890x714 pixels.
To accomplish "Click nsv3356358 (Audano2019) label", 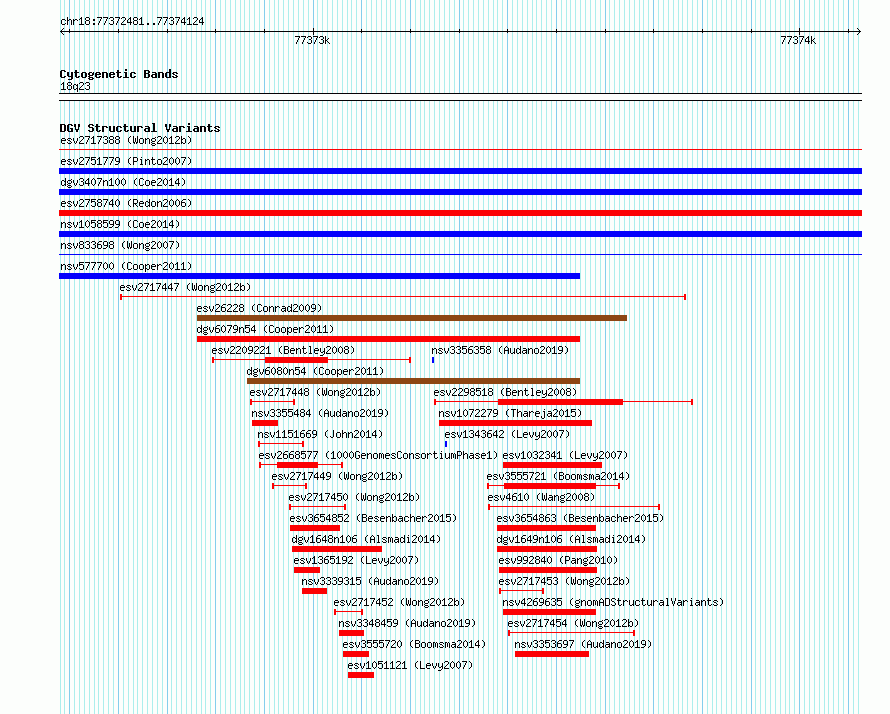I will coord(500,350).
